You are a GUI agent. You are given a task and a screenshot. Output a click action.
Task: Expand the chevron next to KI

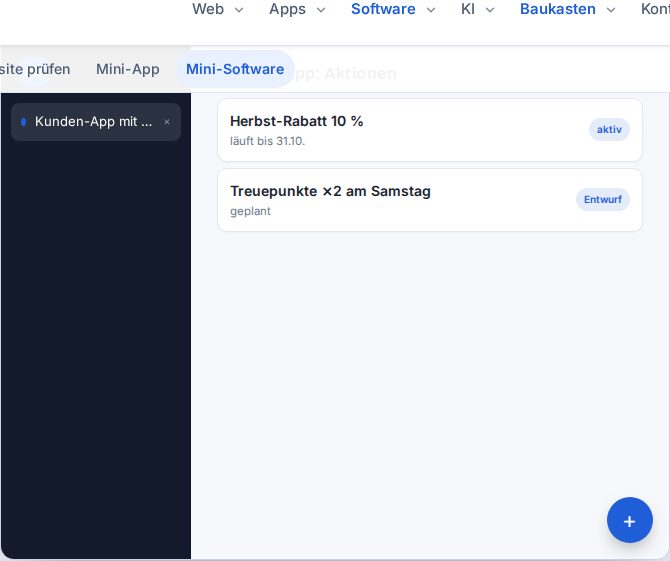point(490,10)
